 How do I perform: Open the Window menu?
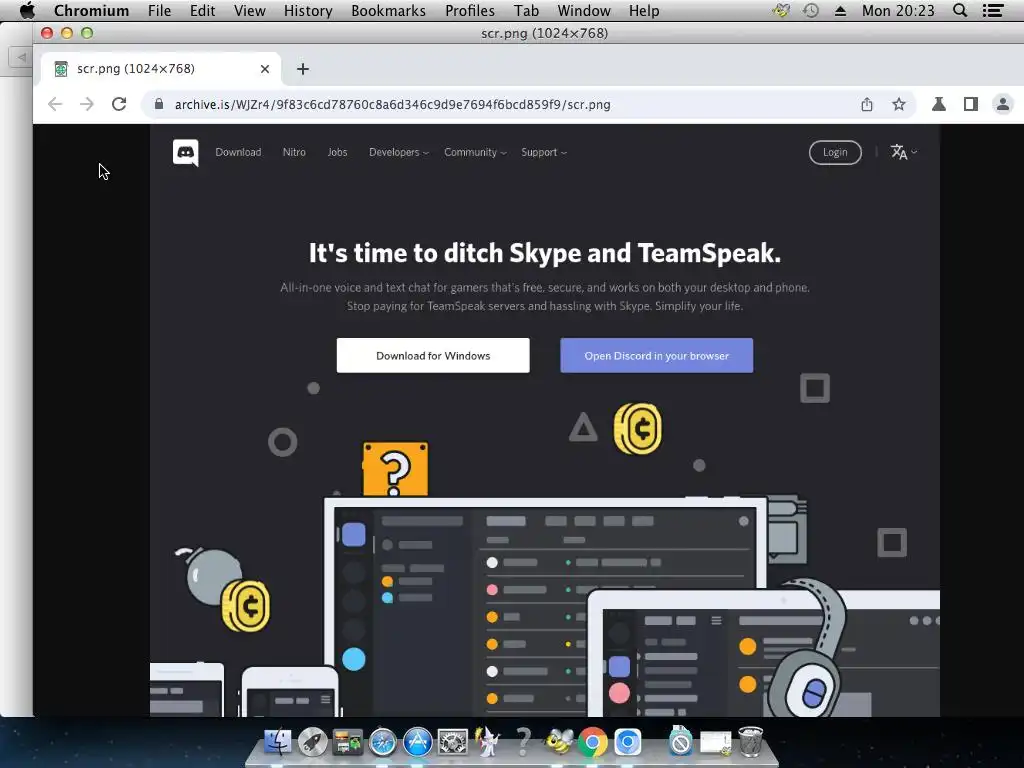[x=584, y=11]
